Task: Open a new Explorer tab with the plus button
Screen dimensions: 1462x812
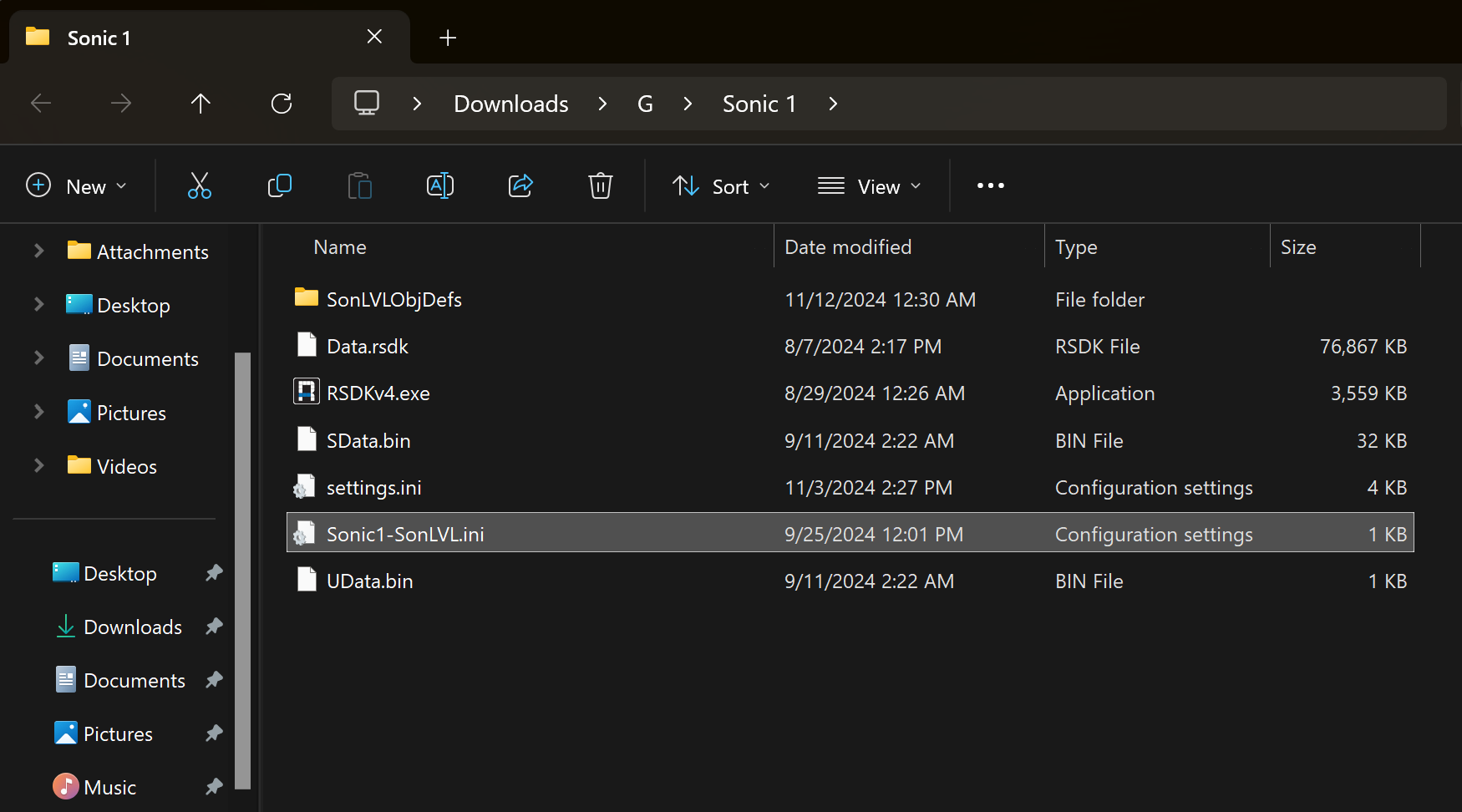Action: [x=448, y=38]
